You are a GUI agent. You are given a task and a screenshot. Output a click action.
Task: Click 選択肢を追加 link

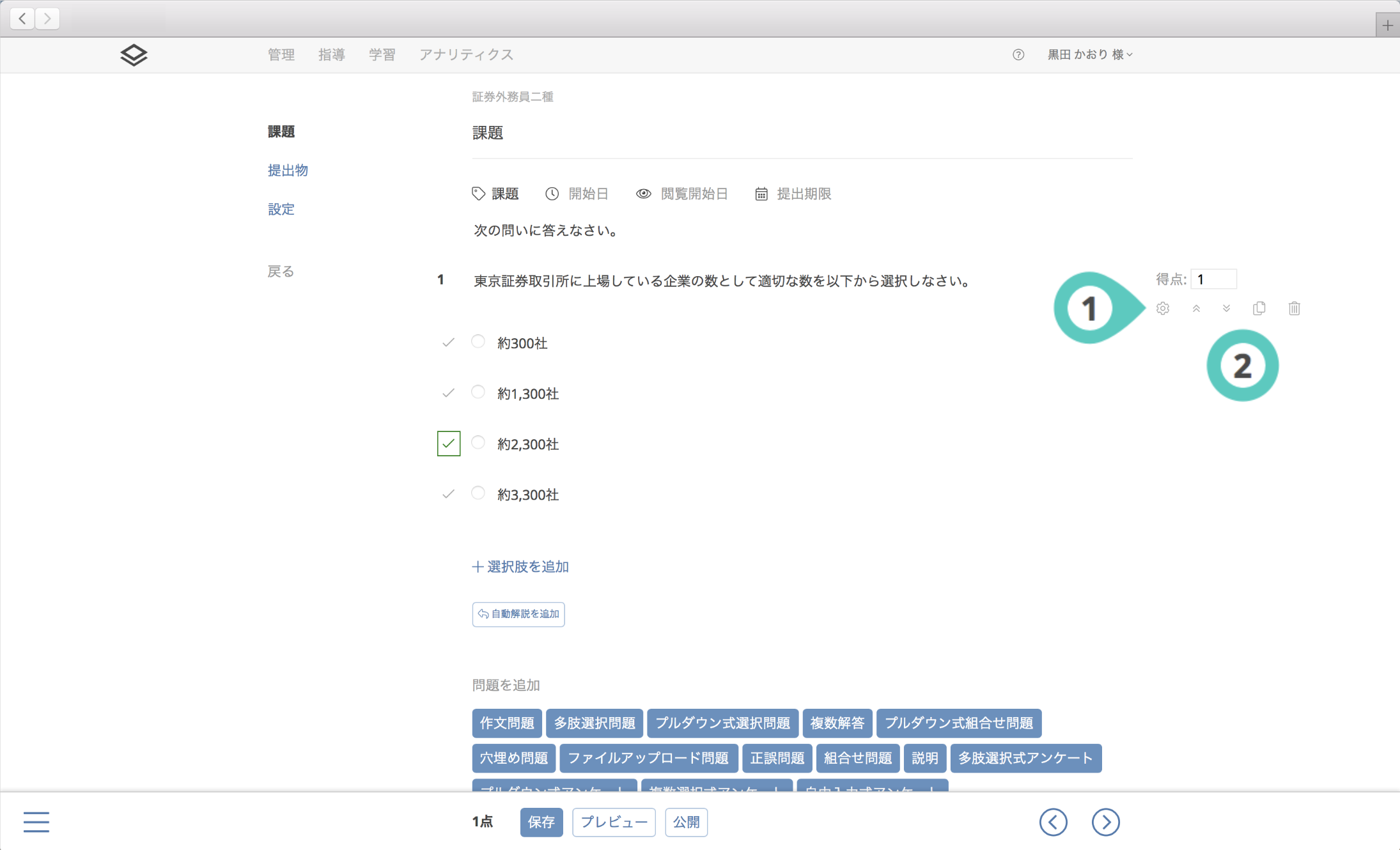520,567
